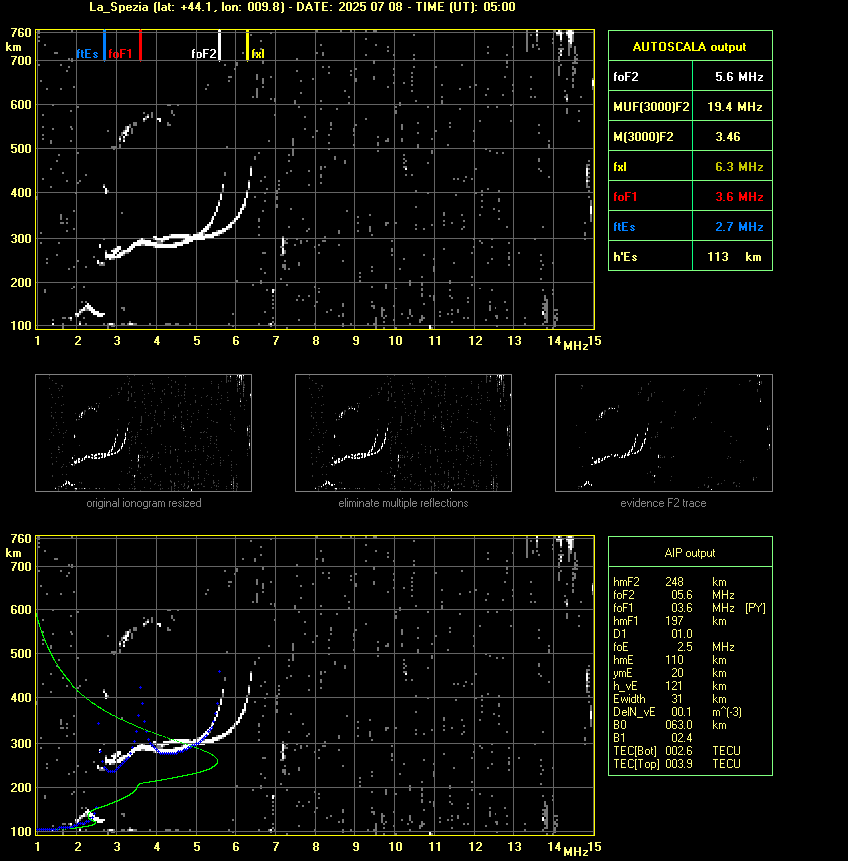848x861 pixels.
Task: Click the blue ftEs marker label
Action: 87,54
